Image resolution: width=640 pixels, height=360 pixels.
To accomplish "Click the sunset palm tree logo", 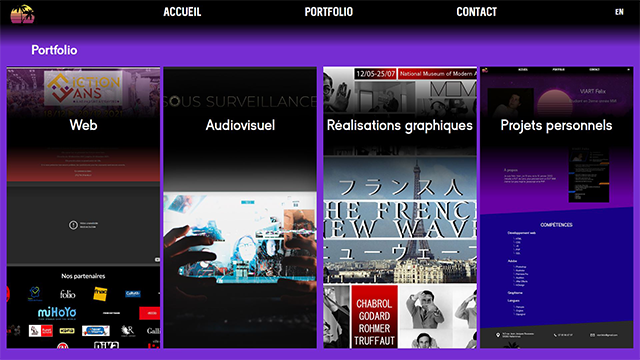I will (x=22, y=14).
